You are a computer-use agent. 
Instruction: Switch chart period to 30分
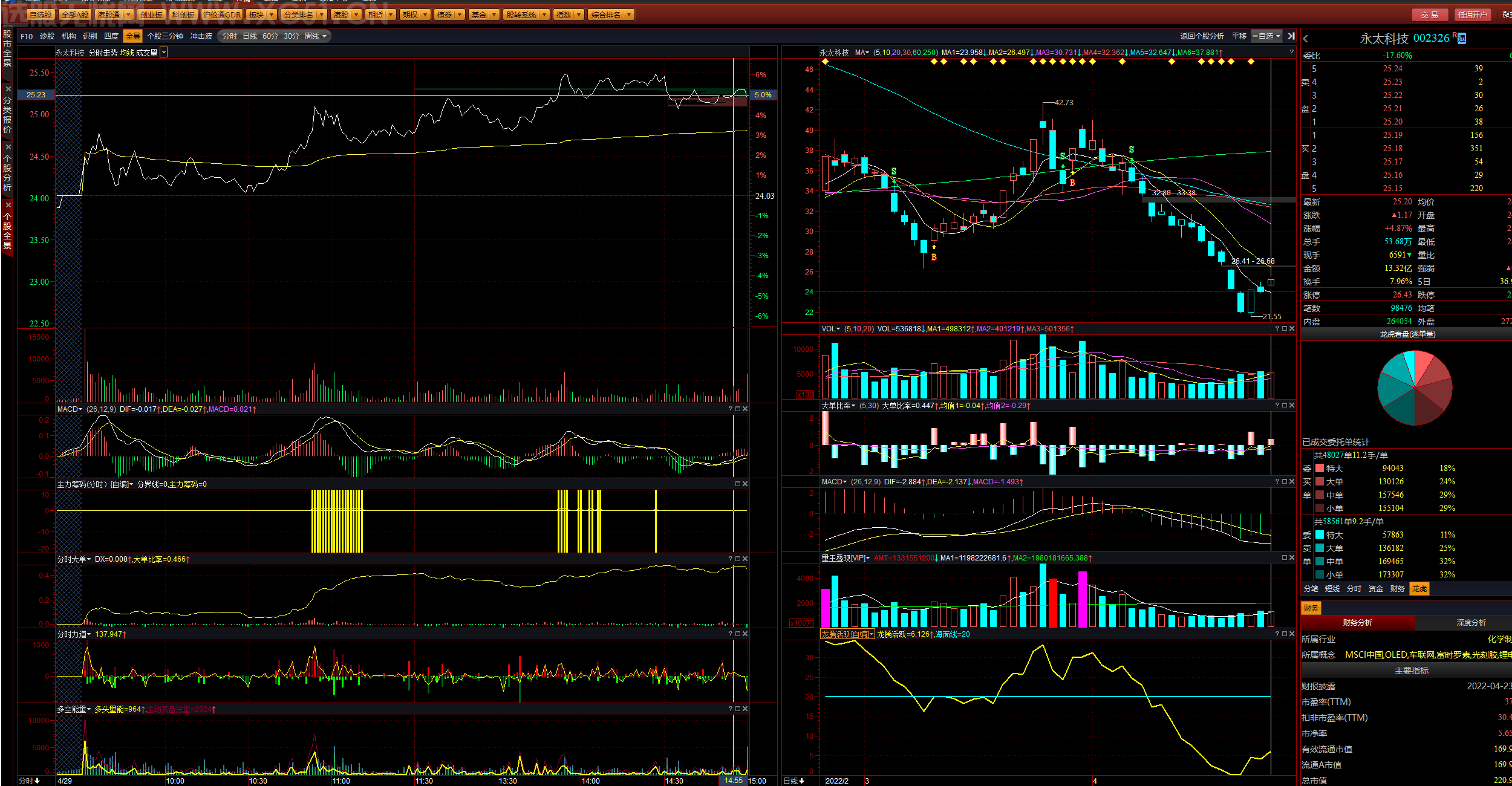point(292,36)
